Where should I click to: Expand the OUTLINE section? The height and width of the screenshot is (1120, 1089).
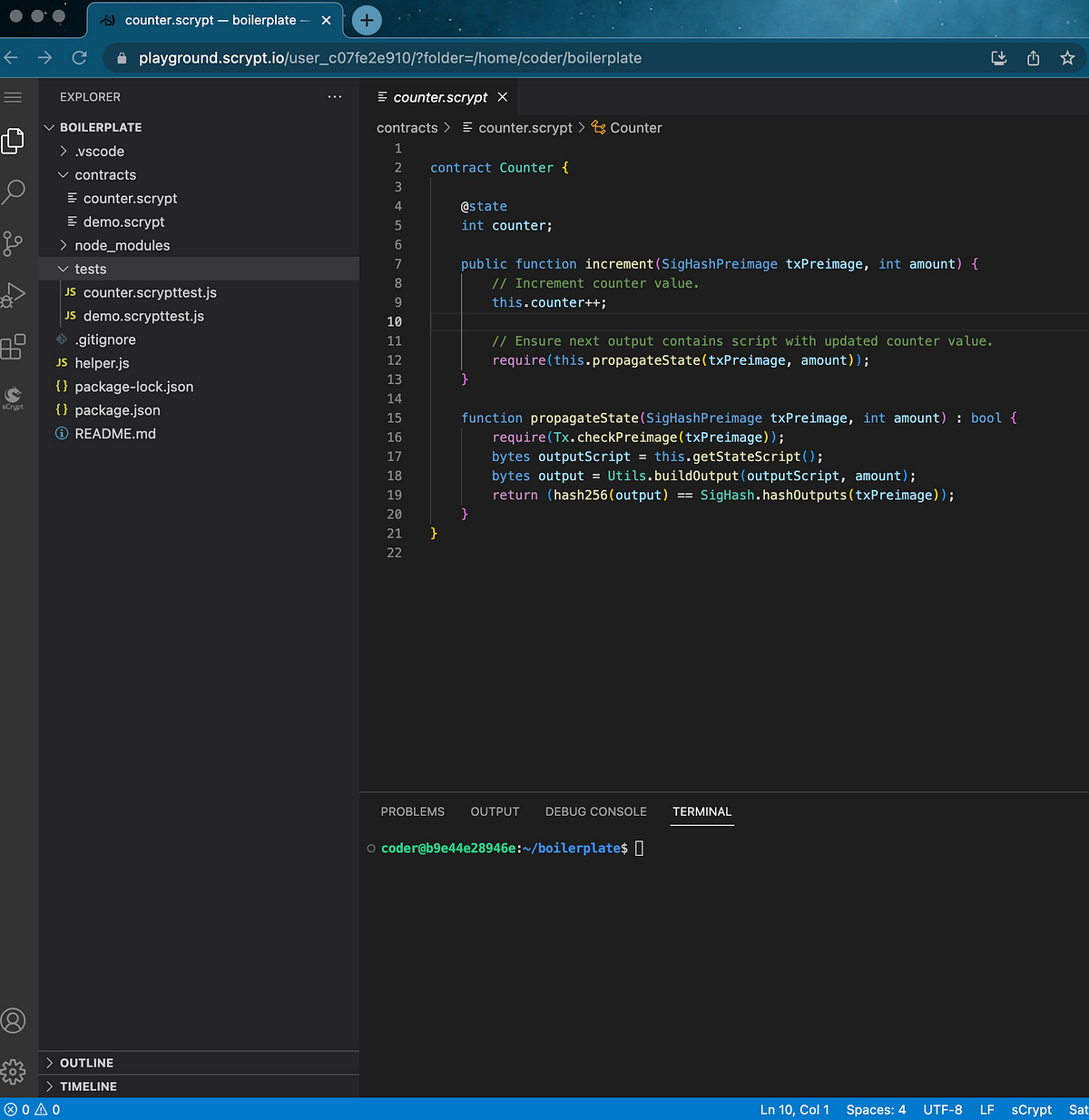[x=86, y=1063]
